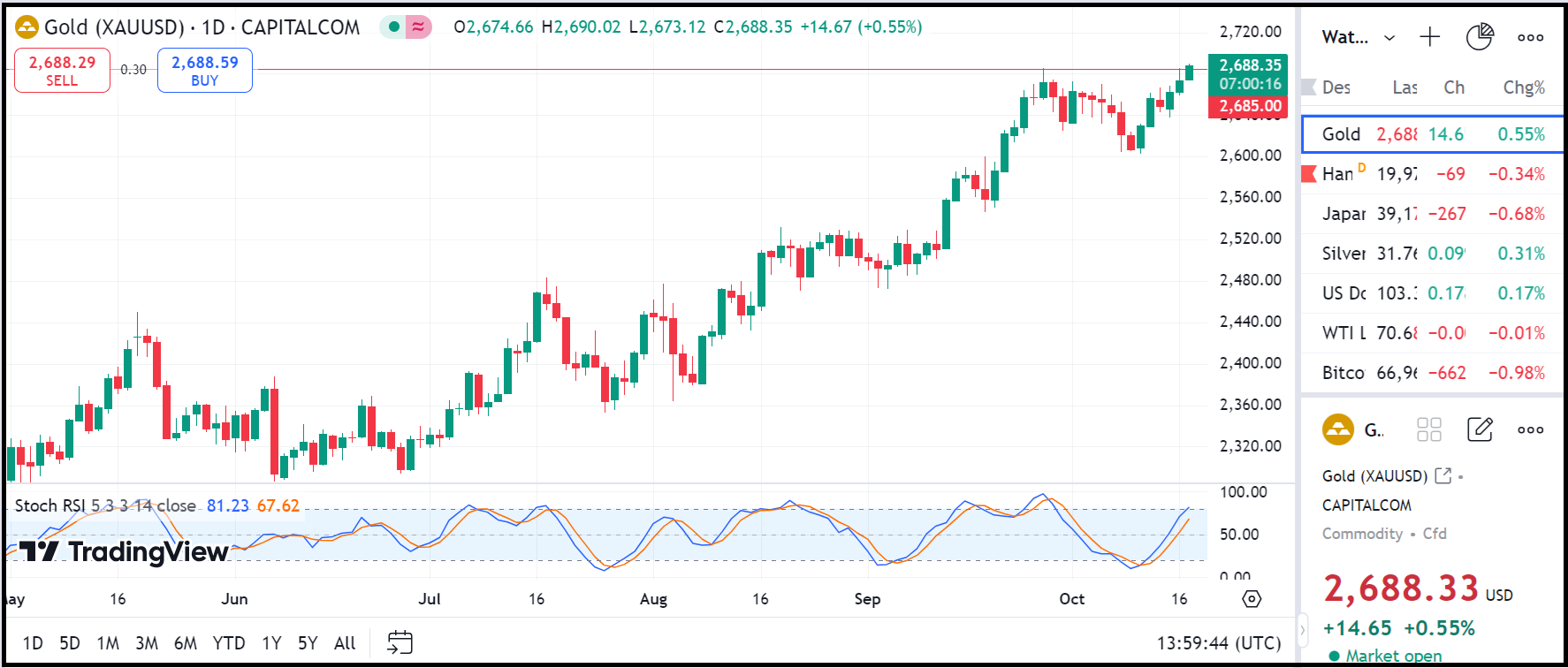Open the watchlist three-dots menu
1568x668 pixels.
point(1530,37)
